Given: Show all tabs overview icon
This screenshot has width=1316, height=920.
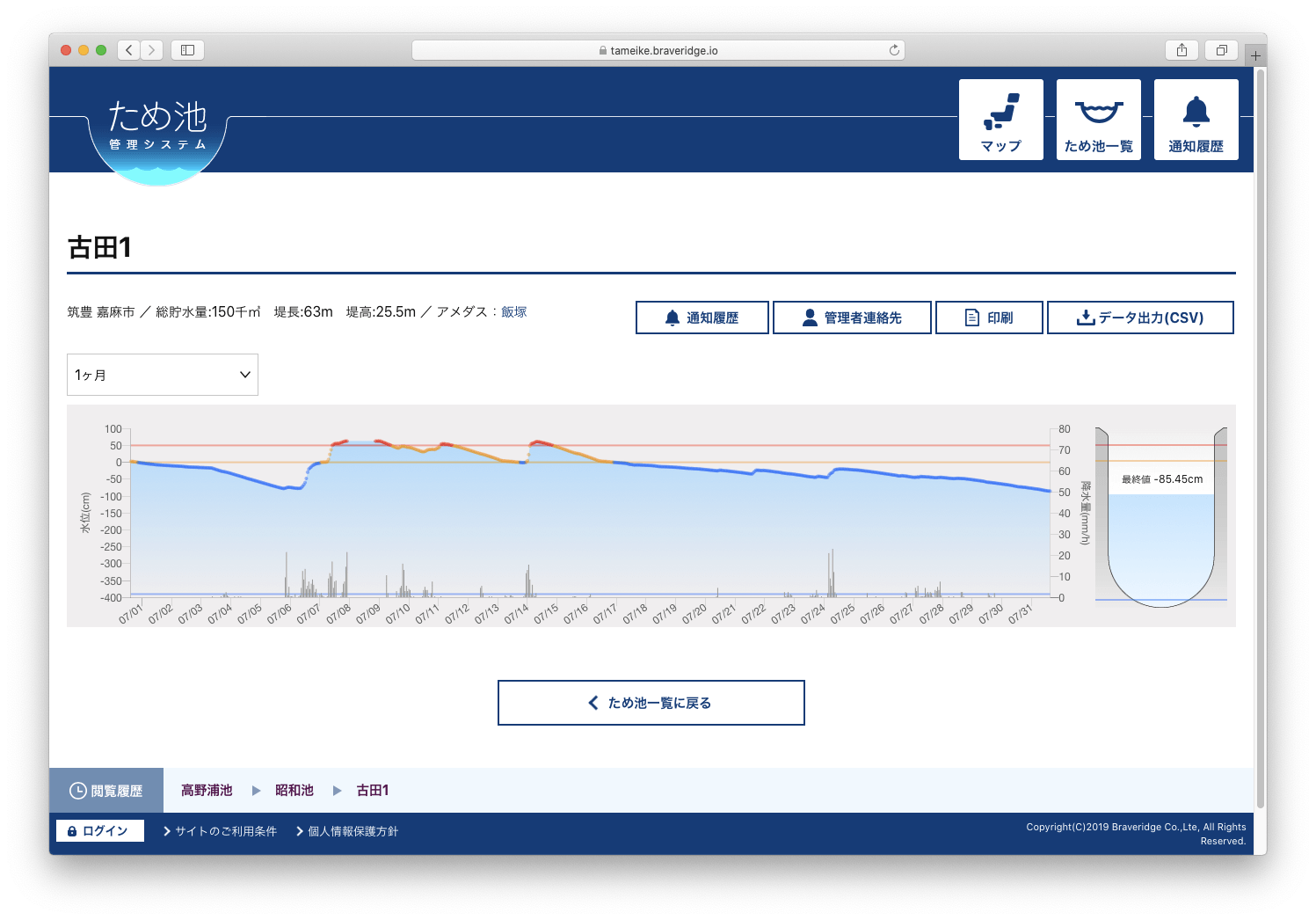Looking at the screenshot, I should 1221,50.
